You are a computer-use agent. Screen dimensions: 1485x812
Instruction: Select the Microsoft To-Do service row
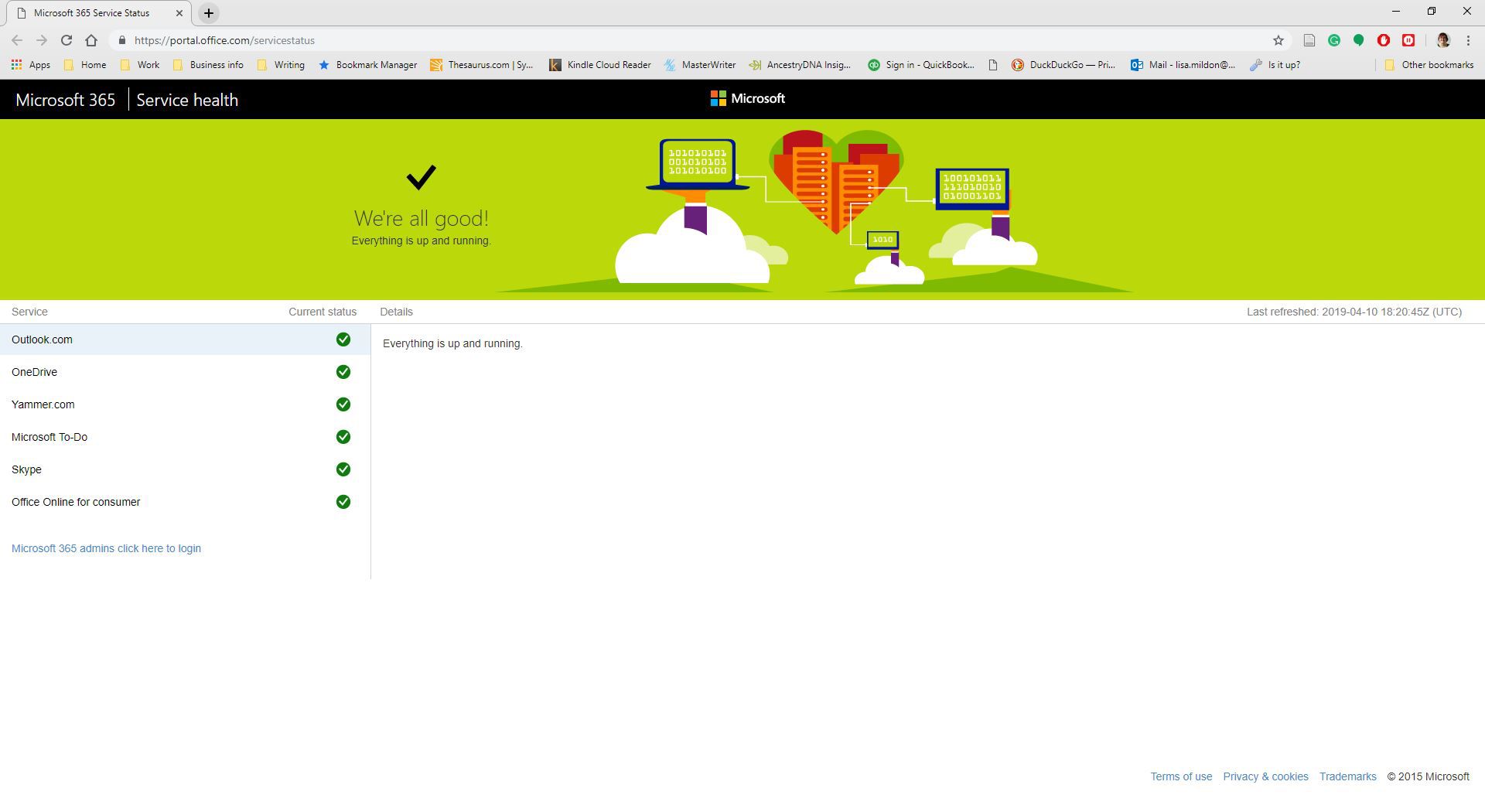coord(185,437)
